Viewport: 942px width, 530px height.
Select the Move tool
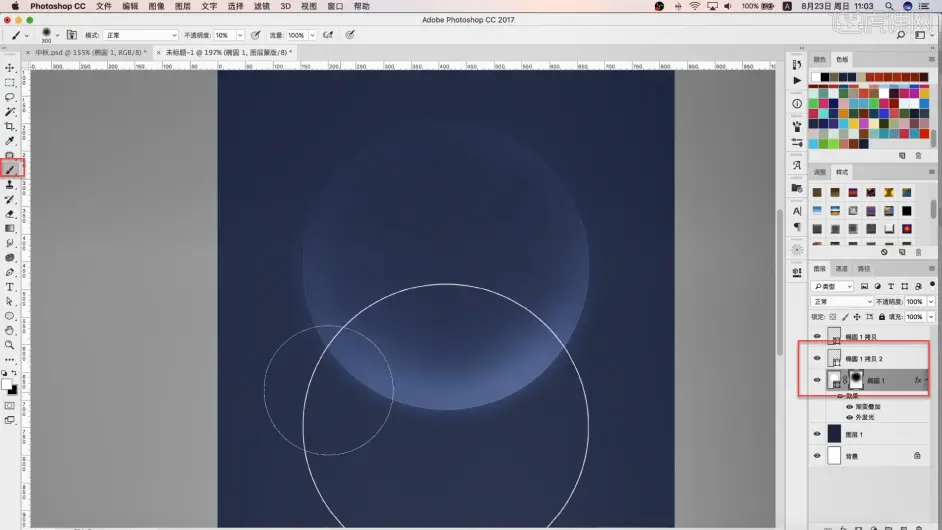coord(10,67)
